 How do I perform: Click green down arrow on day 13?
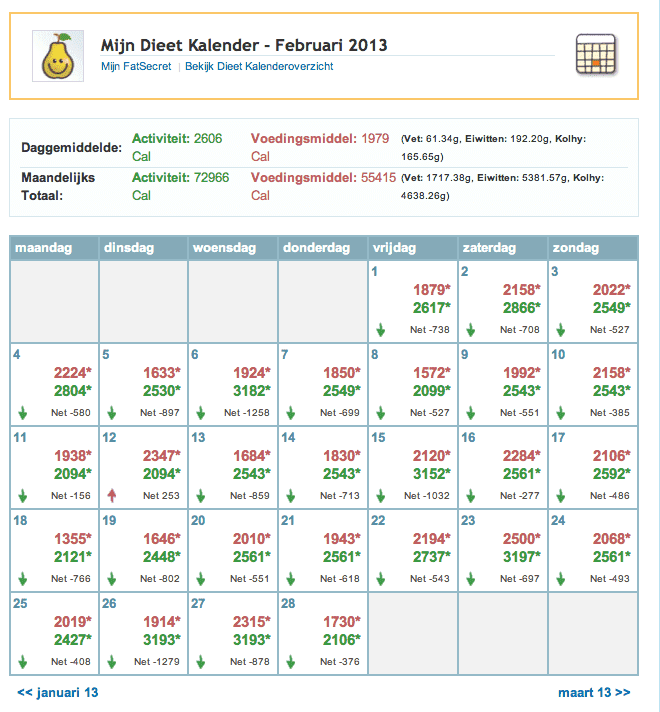(201, 496)
